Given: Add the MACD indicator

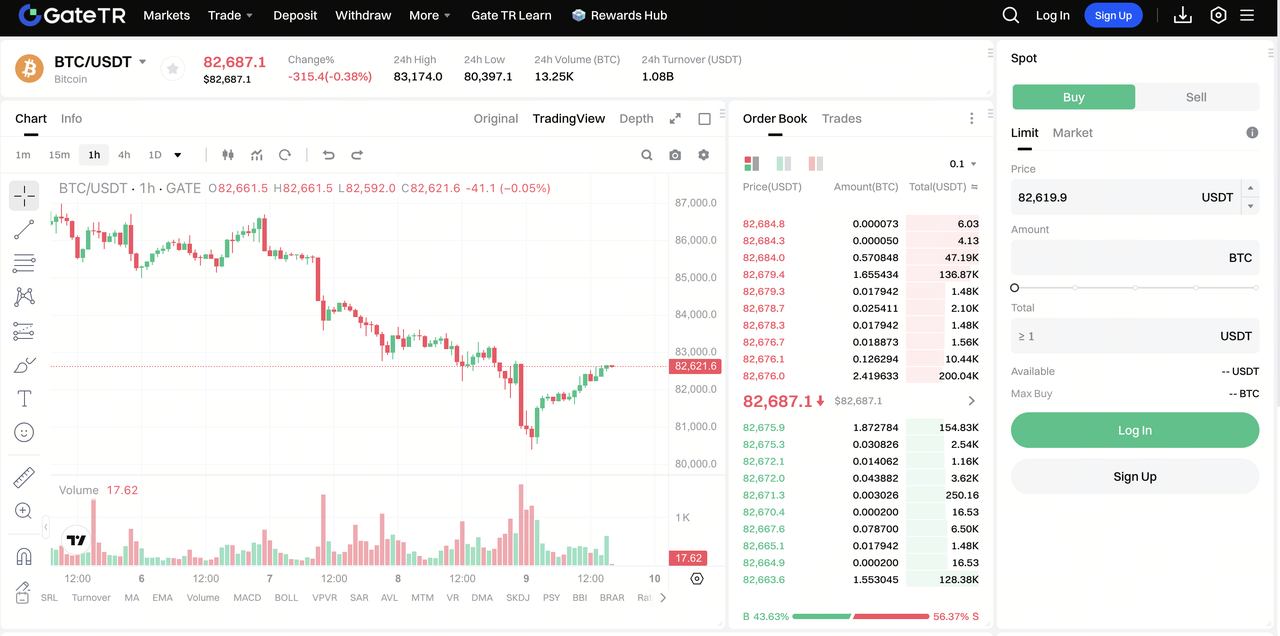Looking at the screenshot, I should (x=247, y=598).
